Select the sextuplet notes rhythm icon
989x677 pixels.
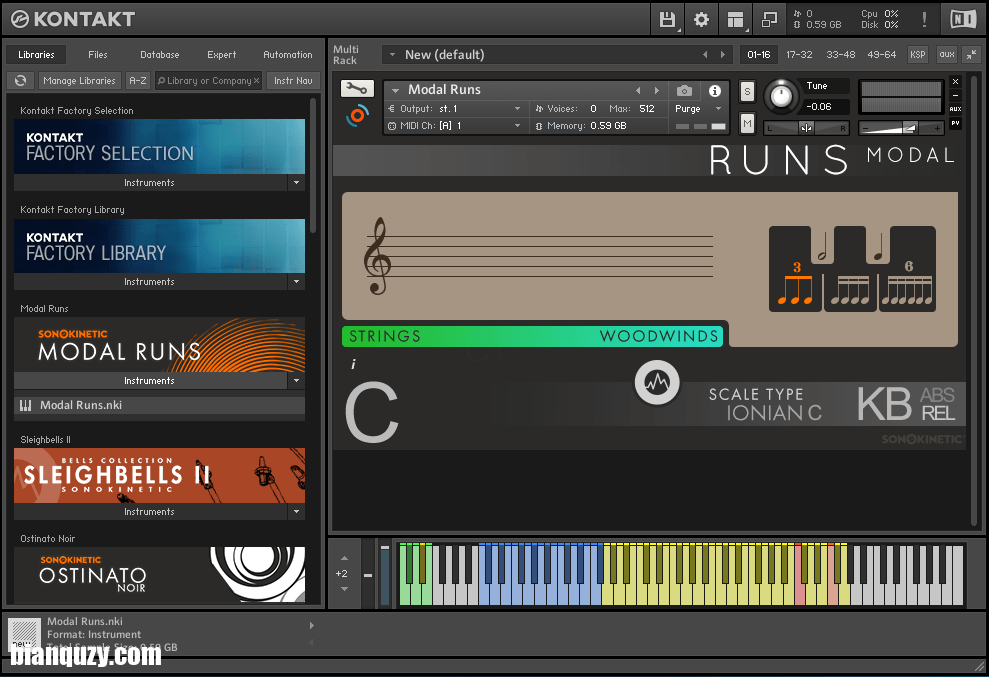pyautogui.click(x=906, y=284)
